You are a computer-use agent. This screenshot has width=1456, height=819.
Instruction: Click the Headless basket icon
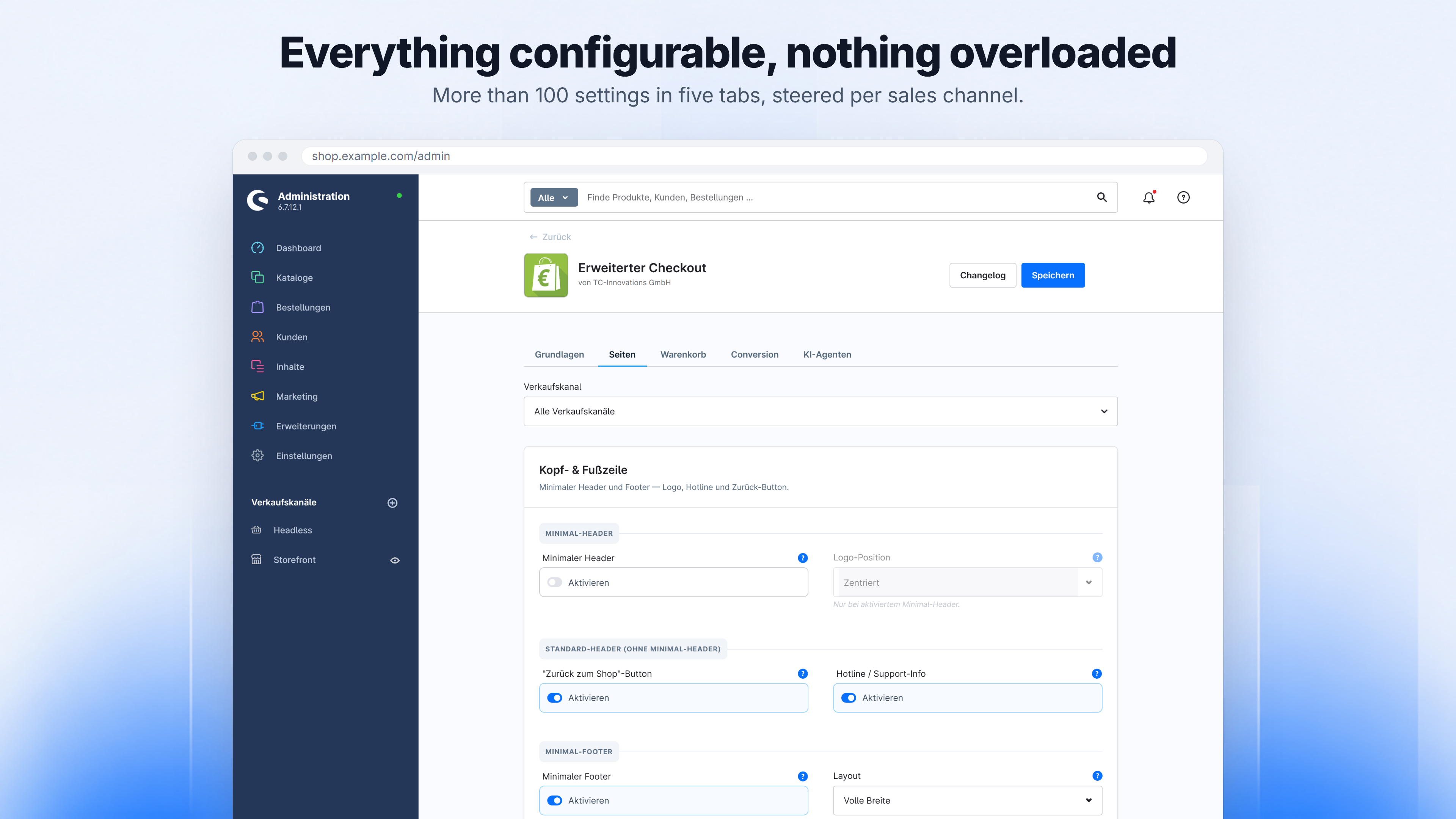click(256, 530)
